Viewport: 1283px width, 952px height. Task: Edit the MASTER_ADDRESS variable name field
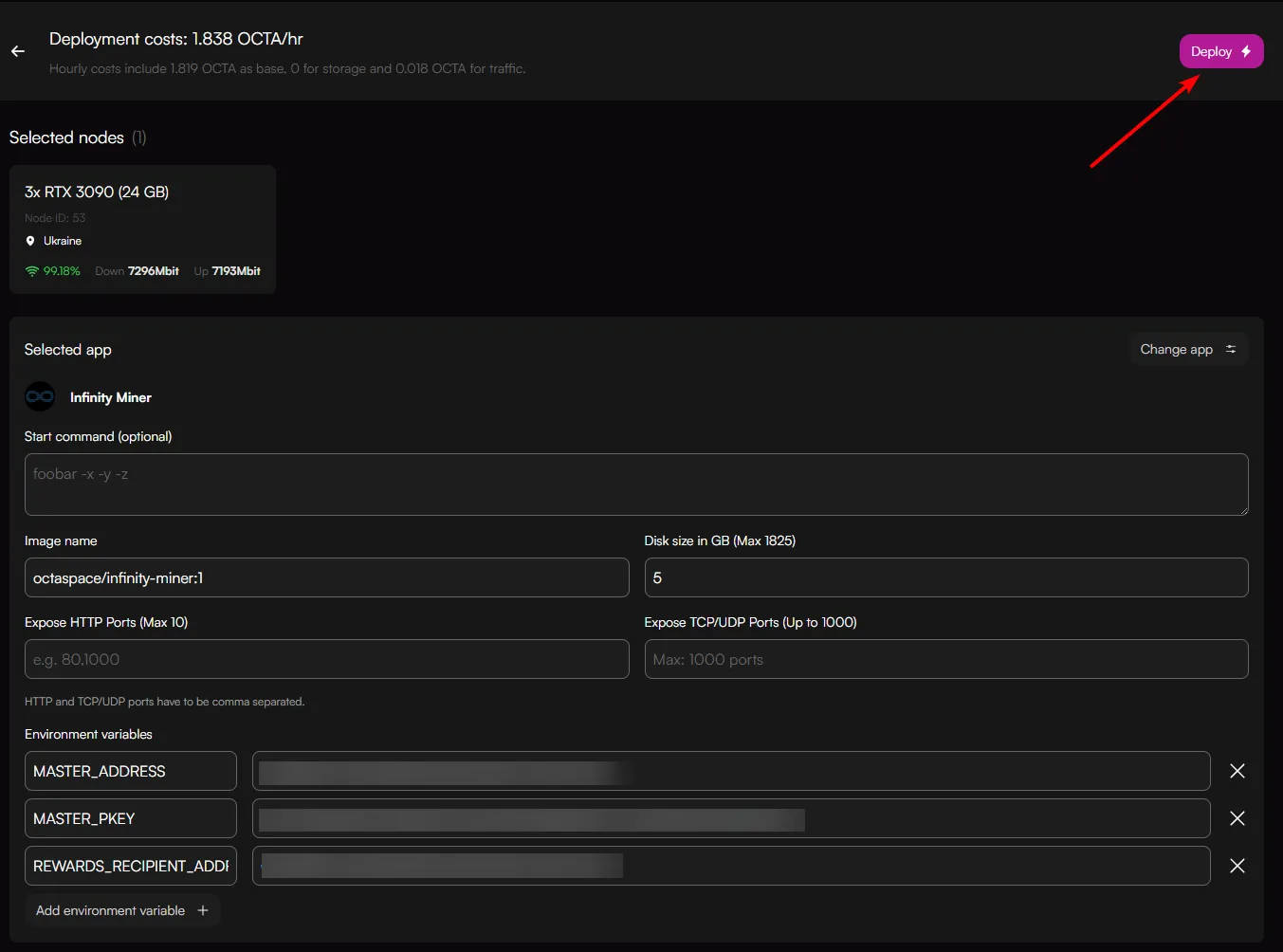pos(131,771)
